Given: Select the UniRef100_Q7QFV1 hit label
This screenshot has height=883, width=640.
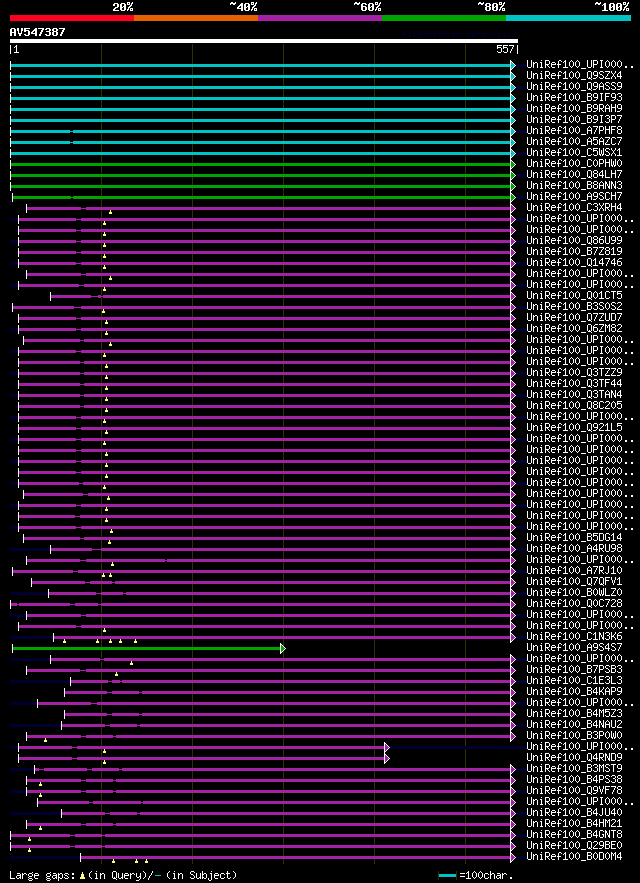Looking at the screenshot, I should tap(574, 582).
